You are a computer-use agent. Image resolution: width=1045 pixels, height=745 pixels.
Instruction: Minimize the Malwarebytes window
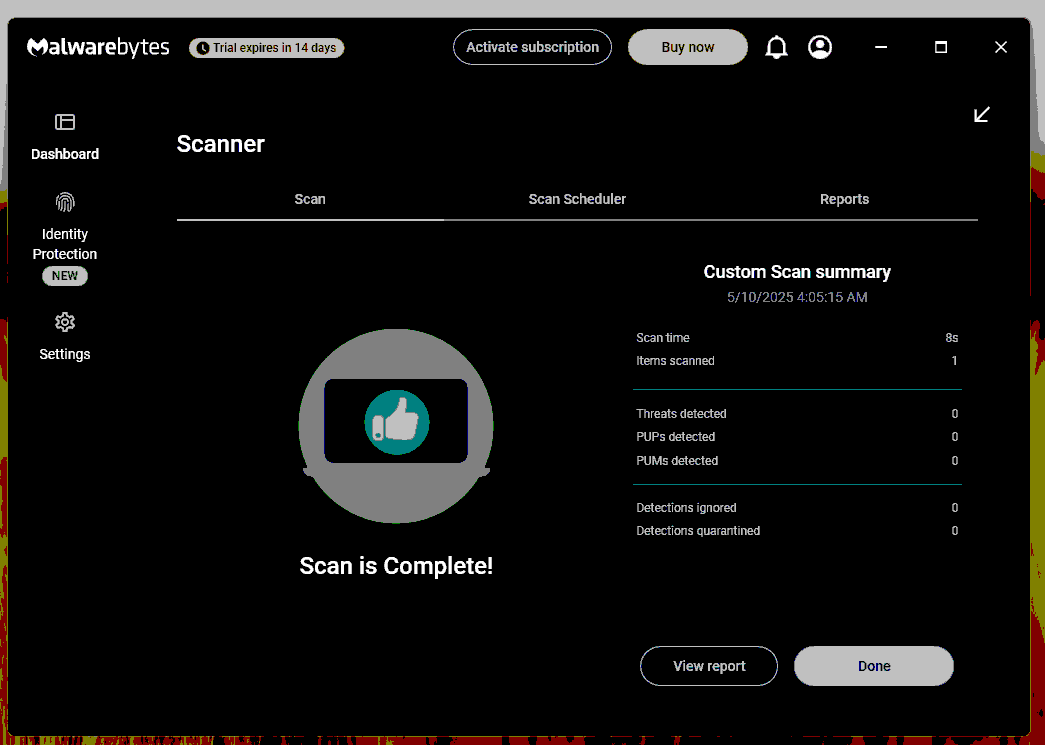click(881, 47)
